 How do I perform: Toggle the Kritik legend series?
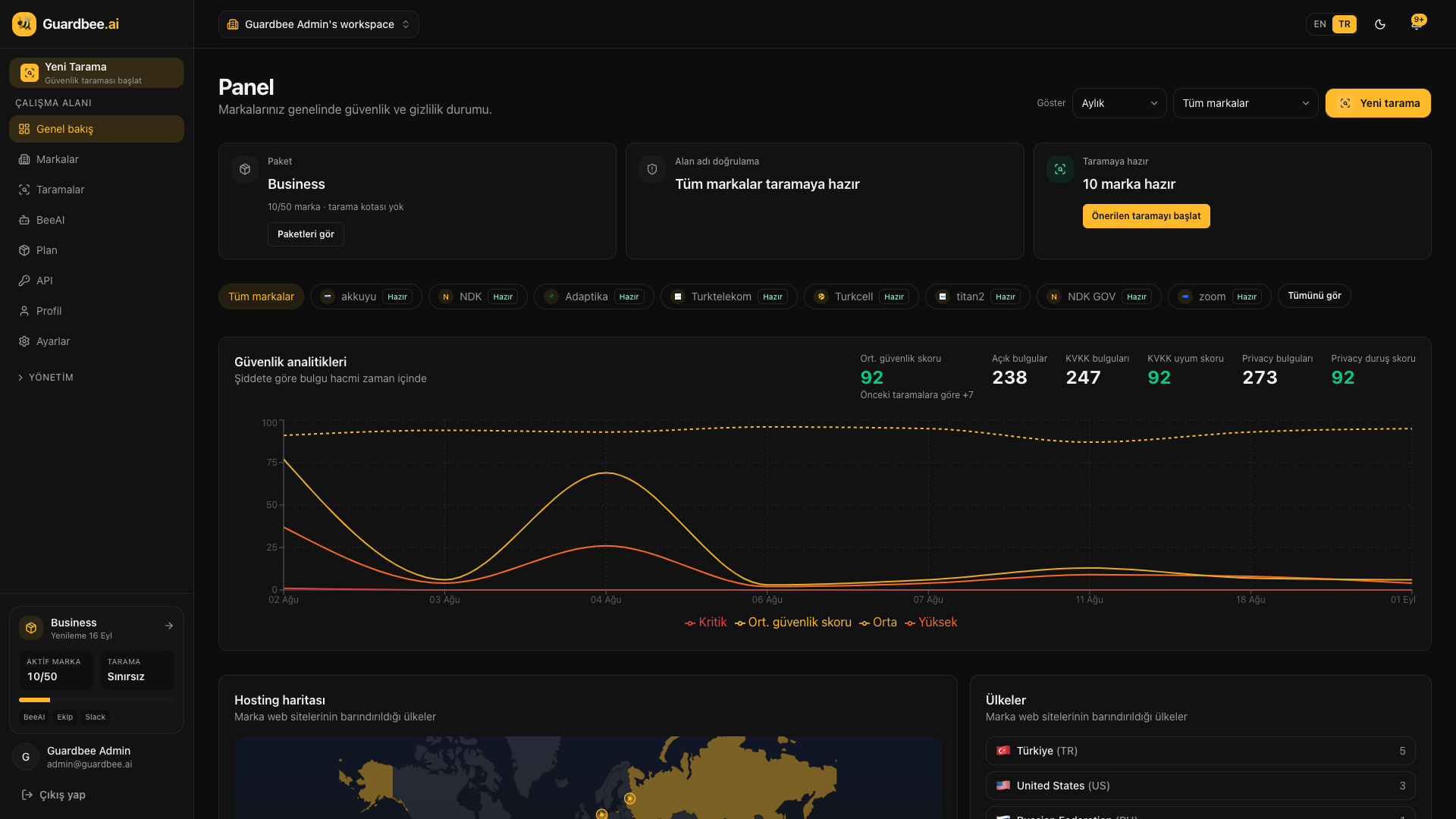click(x=705, y=623)
